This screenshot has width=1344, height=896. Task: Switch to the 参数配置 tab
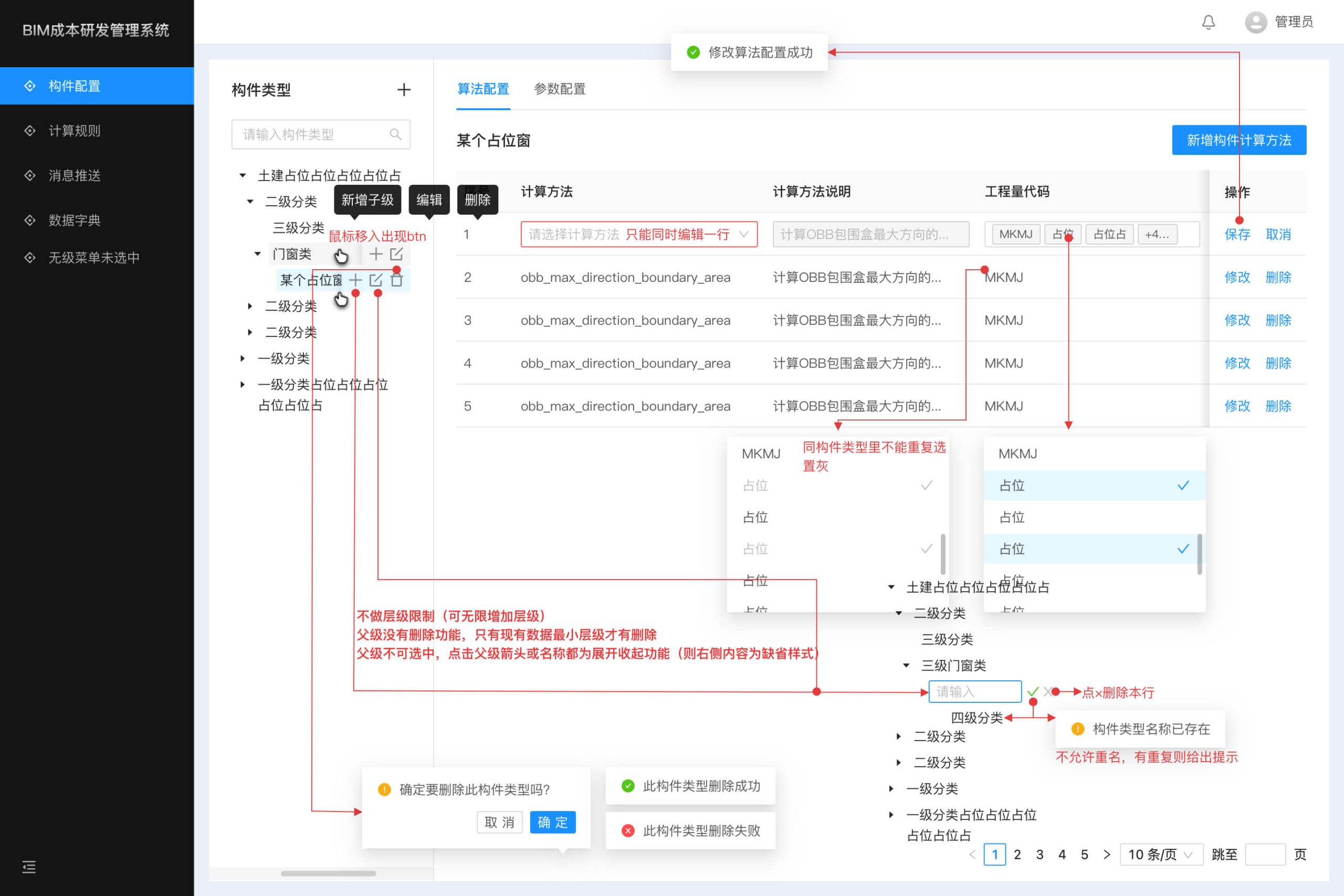pos(560,89)
